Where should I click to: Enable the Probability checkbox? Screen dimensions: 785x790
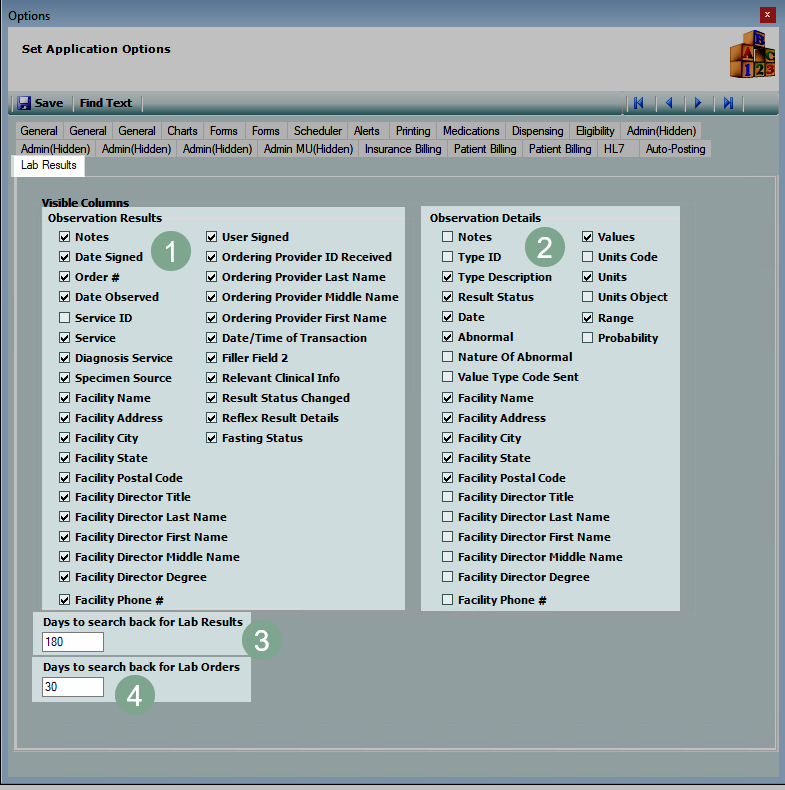point(588,338)
